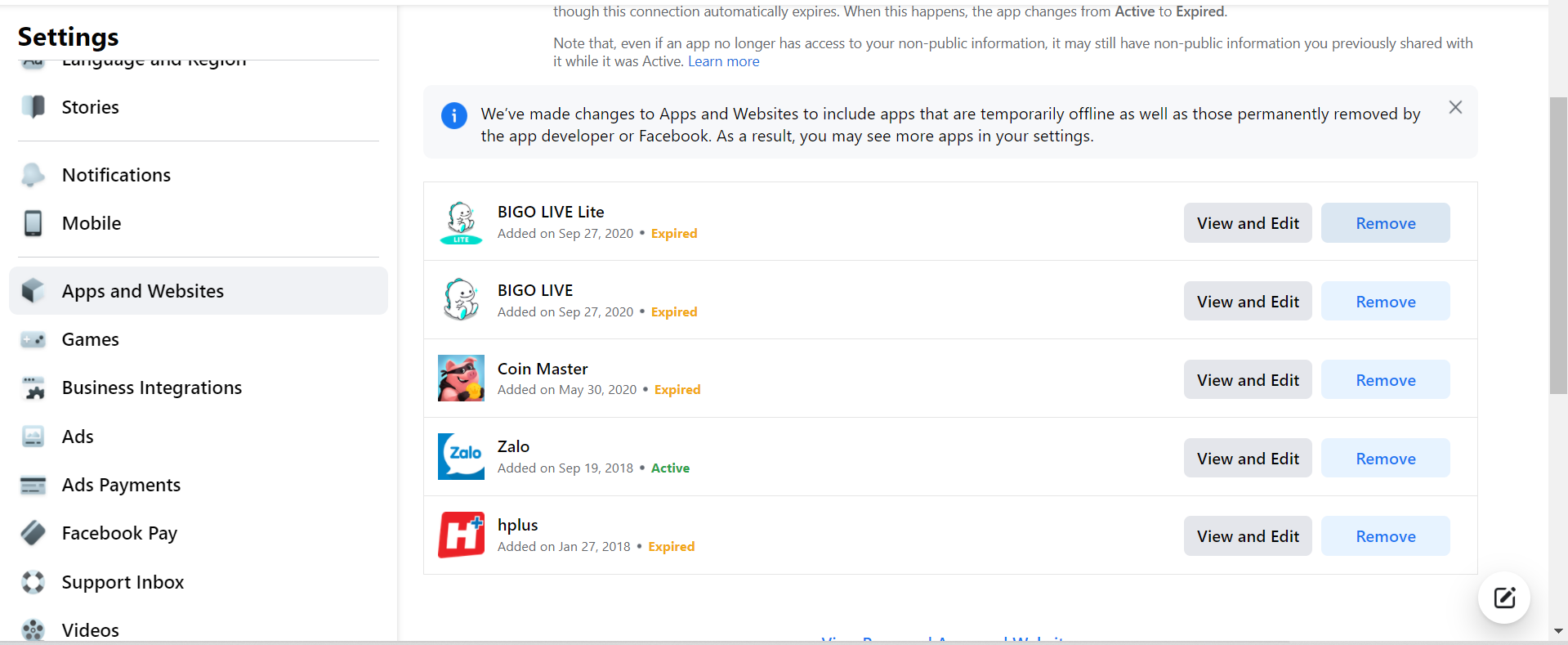Open Support Inbox from sidebar

click(x=199, y=582)
